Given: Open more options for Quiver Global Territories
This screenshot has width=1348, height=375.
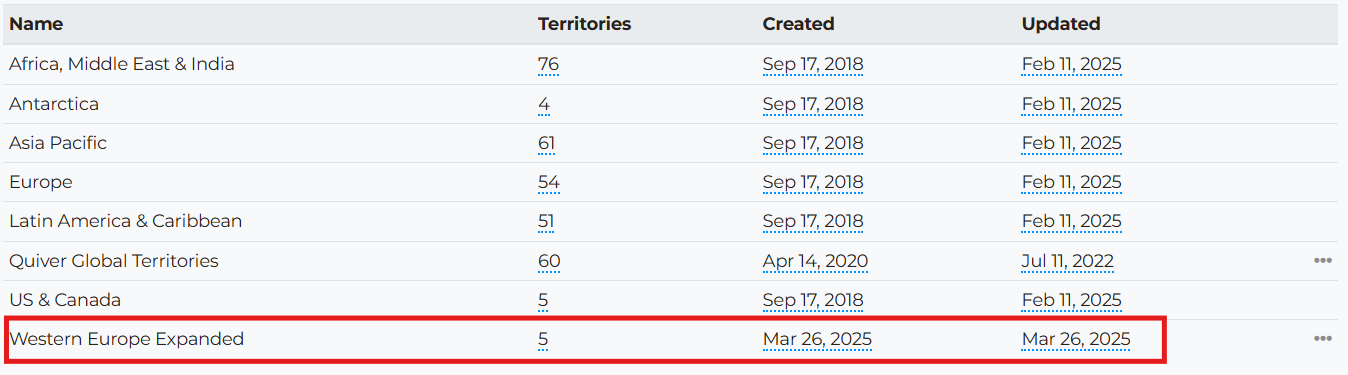Looking at the screenshot, I should coord(1322,261).
